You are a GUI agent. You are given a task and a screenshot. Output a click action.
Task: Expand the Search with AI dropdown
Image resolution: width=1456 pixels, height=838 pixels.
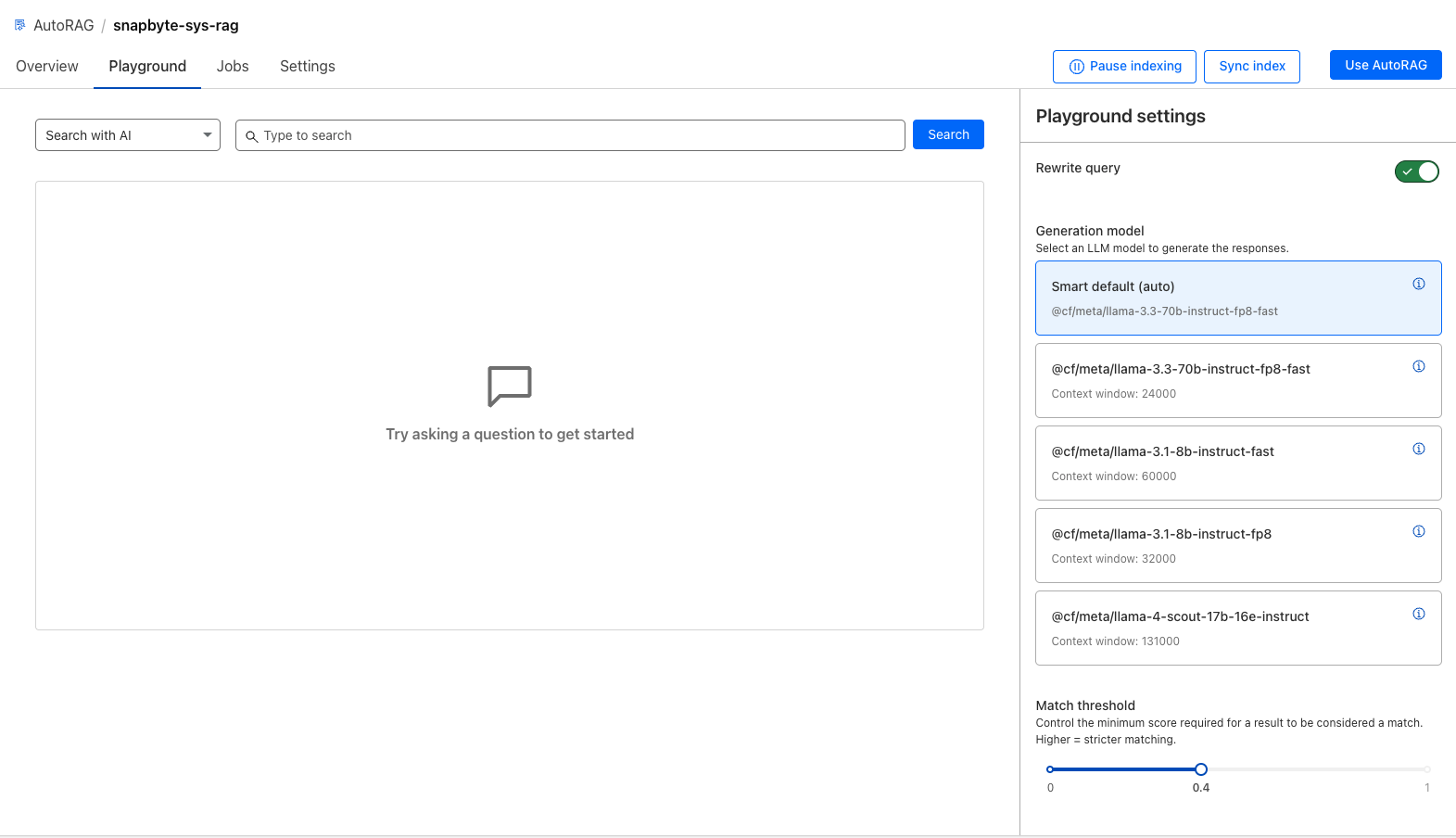[128, 135]
